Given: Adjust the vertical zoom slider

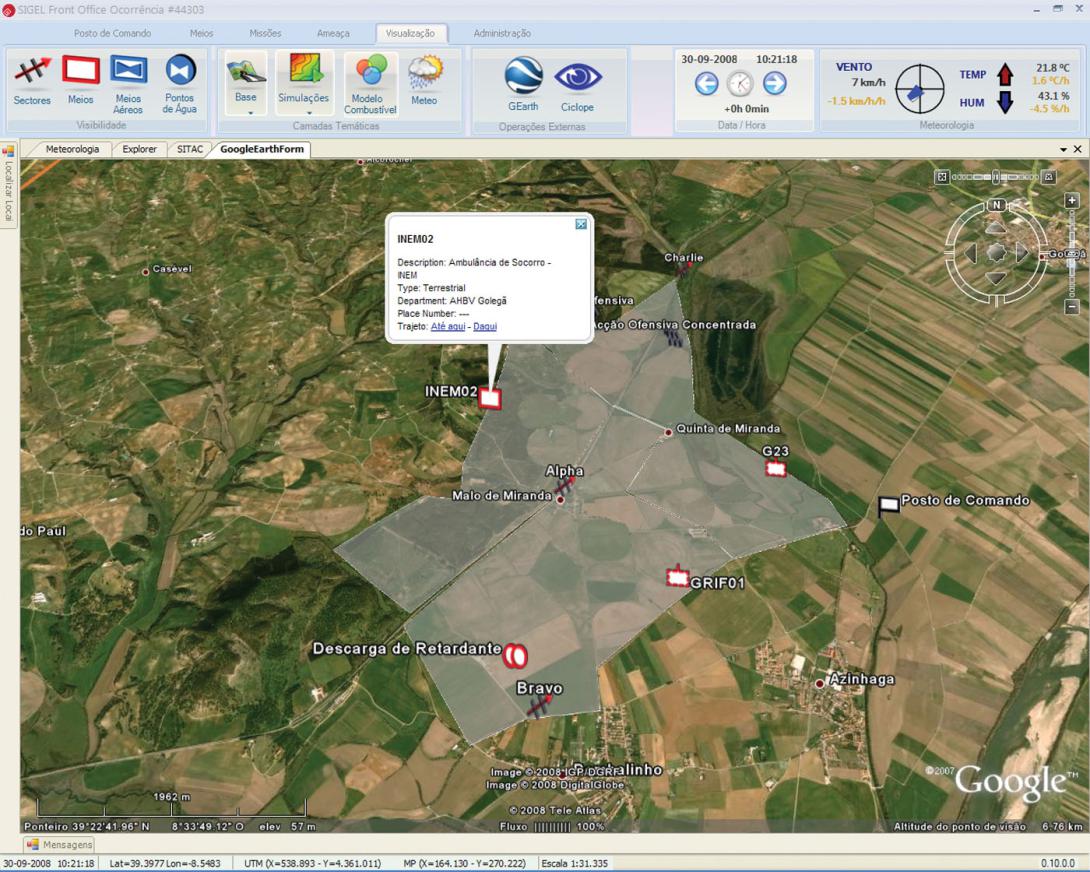Looking at the screenshot, I should pos(1072,254).
